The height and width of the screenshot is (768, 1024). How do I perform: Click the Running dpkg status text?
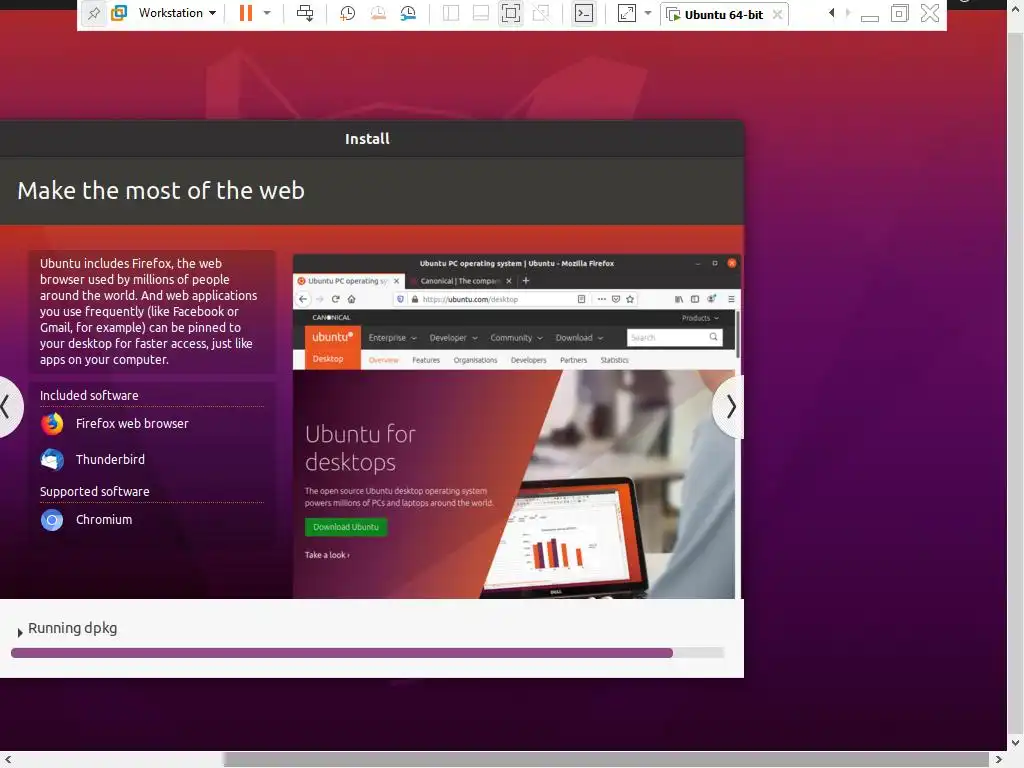[72, 628]
